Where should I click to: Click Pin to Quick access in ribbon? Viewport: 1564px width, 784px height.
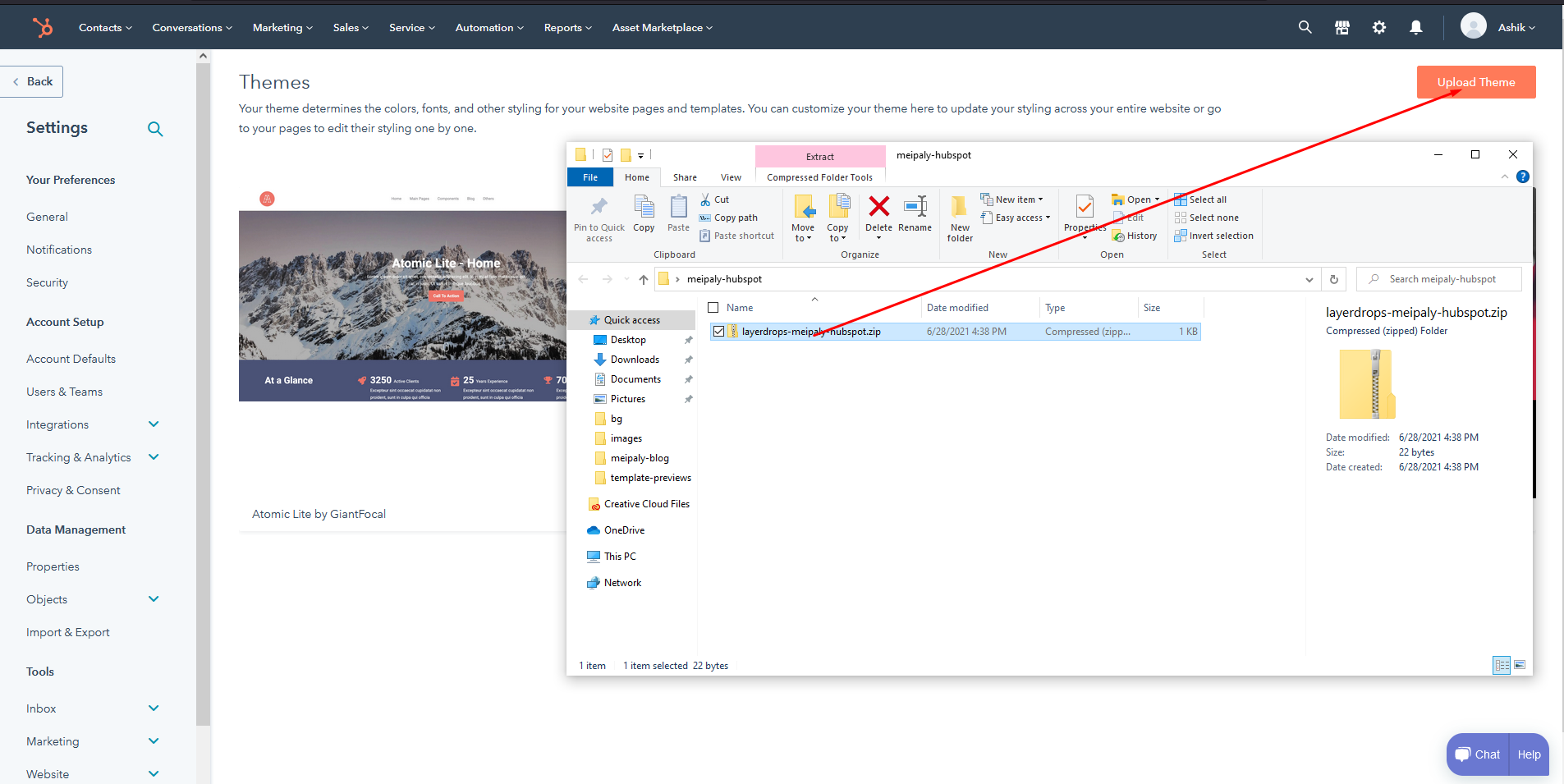point(599,219)
